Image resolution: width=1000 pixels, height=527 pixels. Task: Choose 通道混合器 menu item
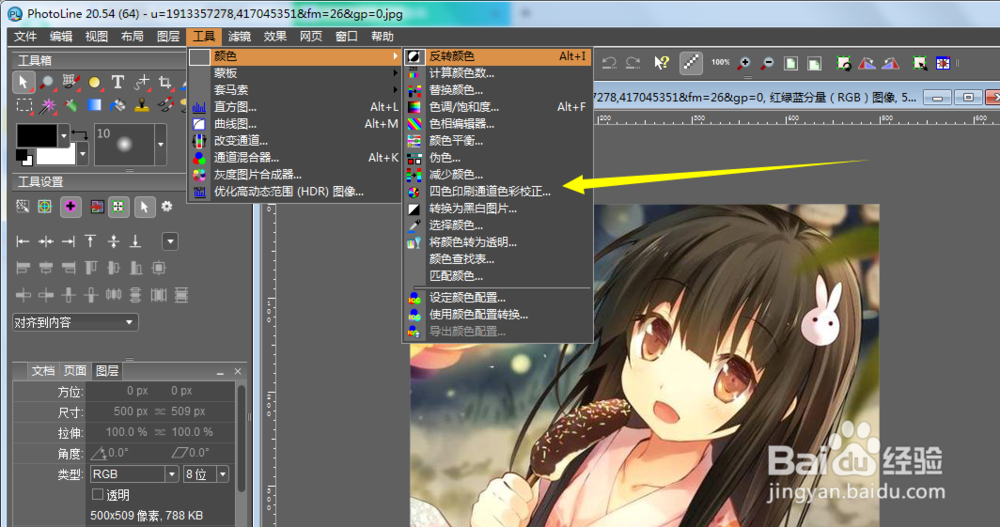click(x=295, y=157)
